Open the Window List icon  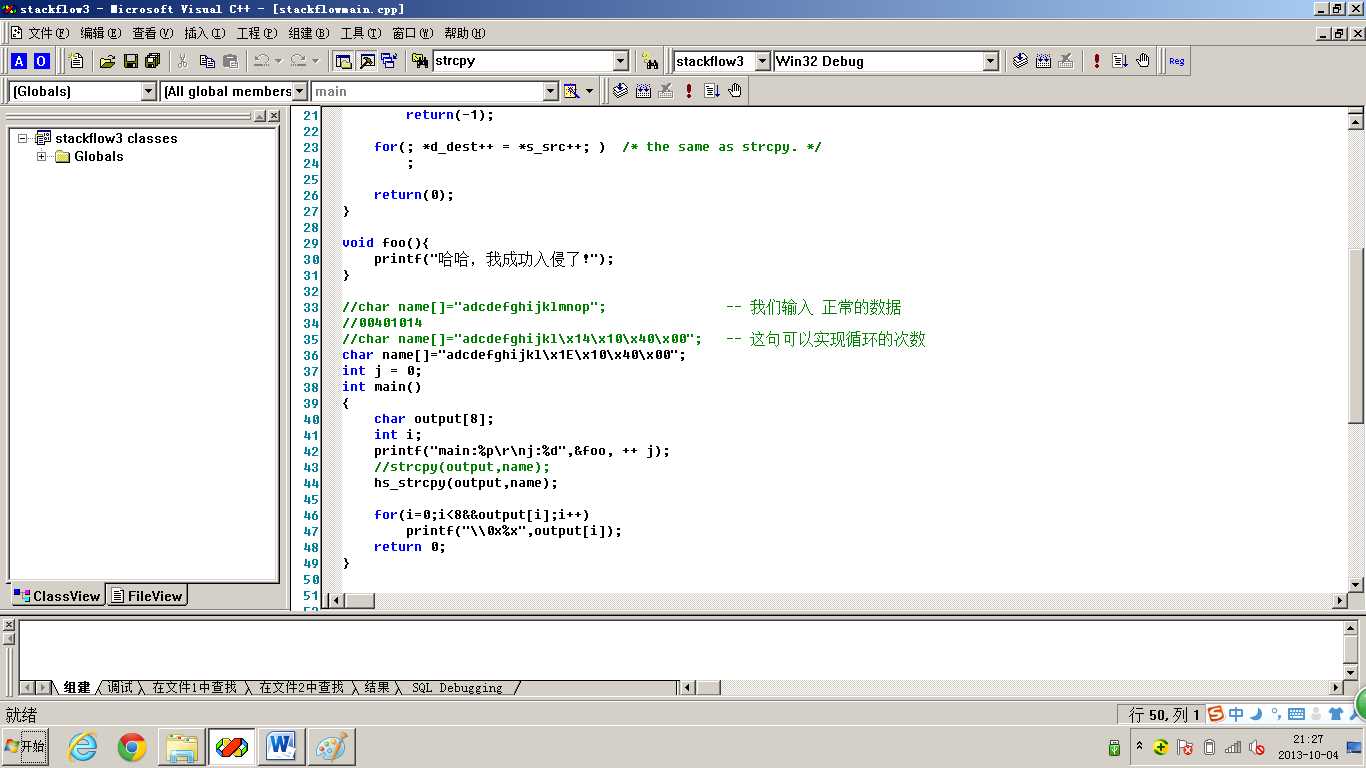(x=389, y=61)
